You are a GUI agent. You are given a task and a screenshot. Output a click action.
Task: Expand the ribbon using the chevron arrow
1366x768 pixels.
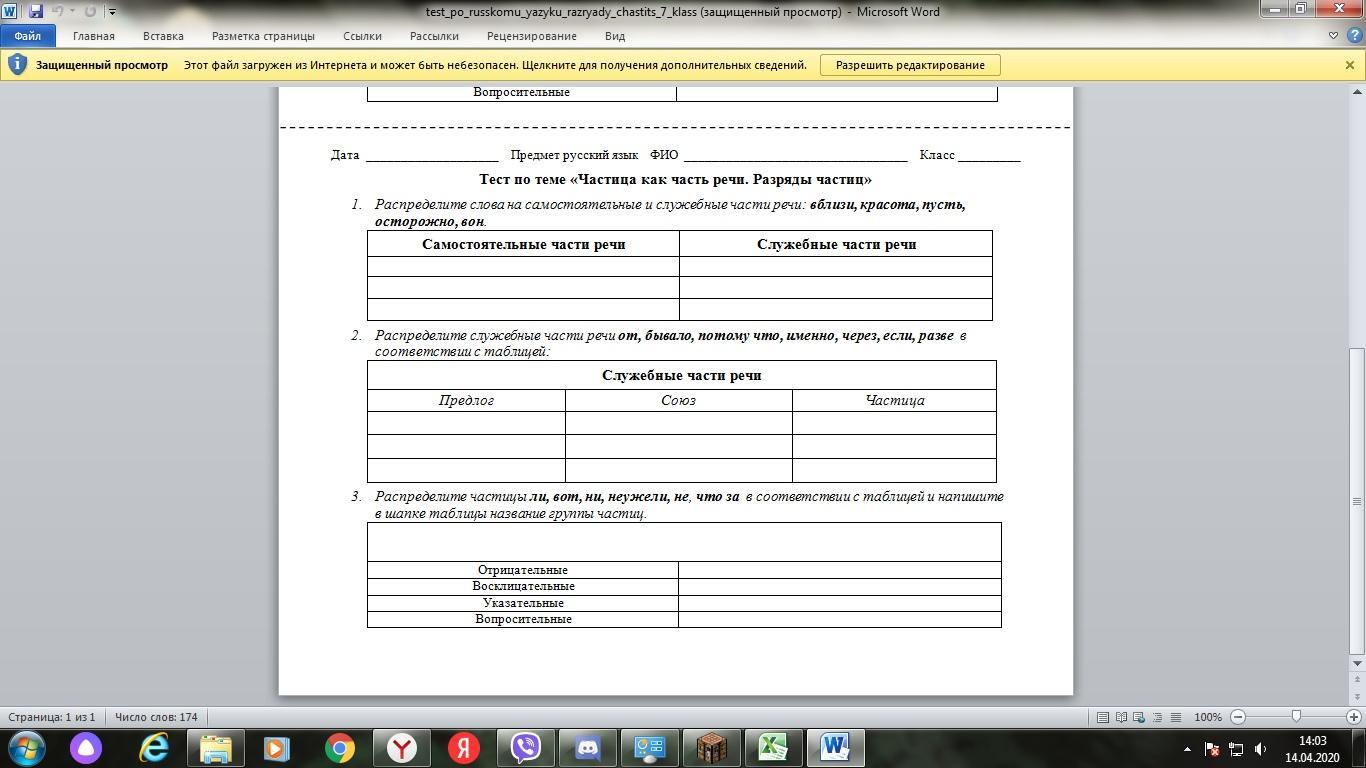click(x=1333, y=36)
